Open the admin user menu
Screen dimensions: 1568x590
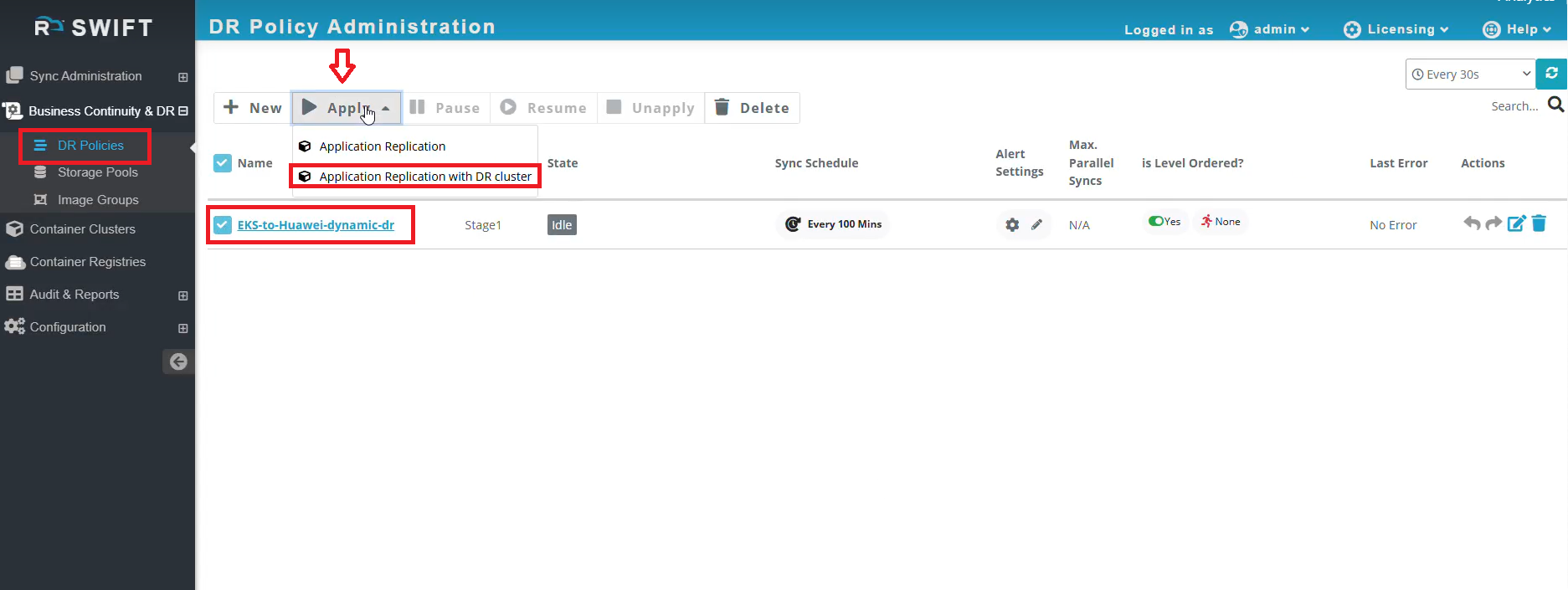coord(1269,29)
